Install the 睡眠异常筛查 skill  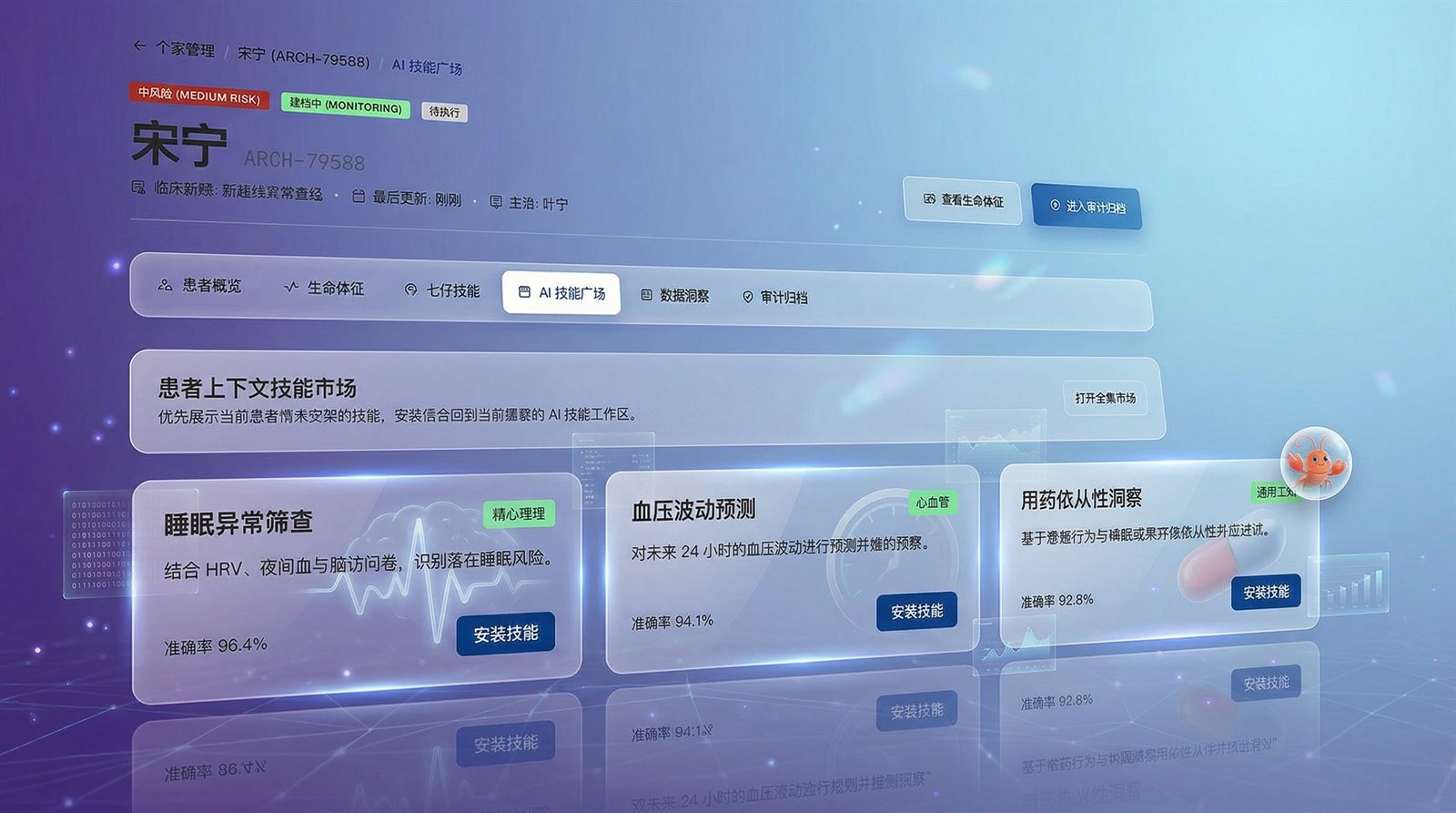506,634
